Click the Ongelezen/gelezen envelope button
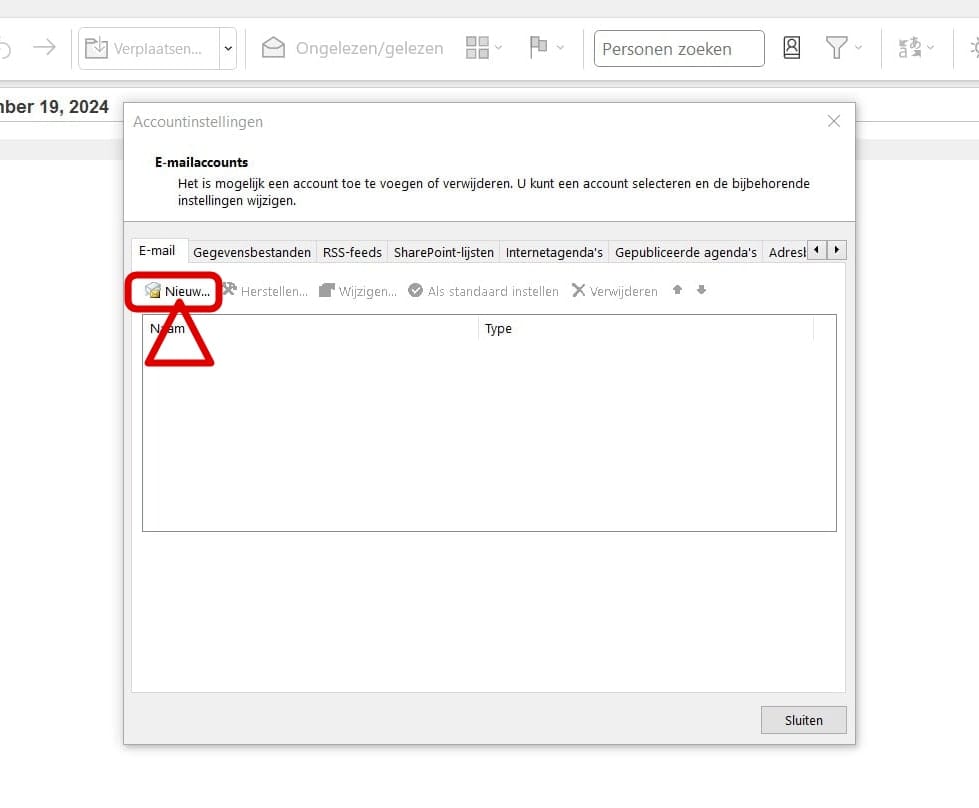The height and width of the screenshot is (808, 979). (352, 48)
